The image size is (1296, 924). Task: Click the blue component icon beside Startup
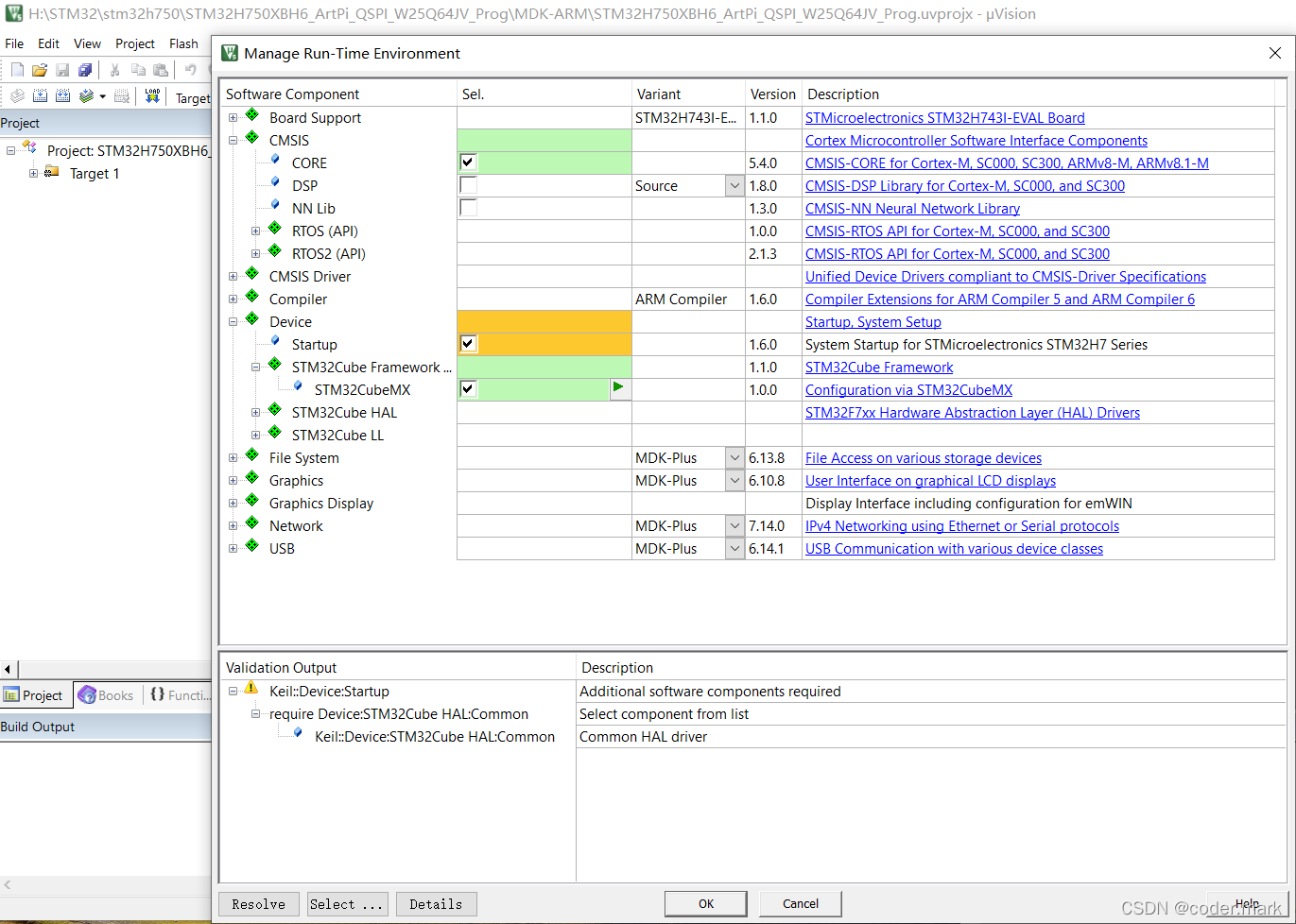(275, 342)
